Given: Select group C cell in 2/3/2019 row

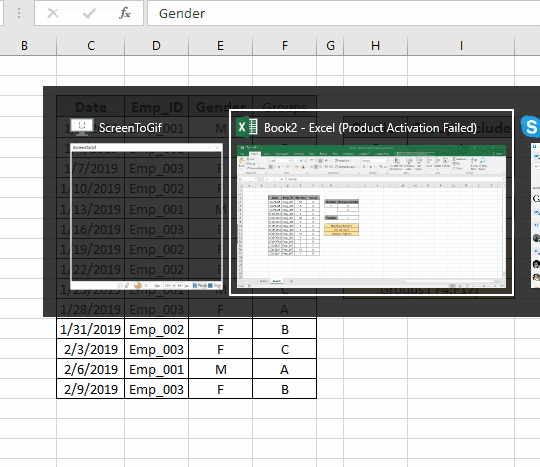Looking at the screenshot, I should click(284, 349).
